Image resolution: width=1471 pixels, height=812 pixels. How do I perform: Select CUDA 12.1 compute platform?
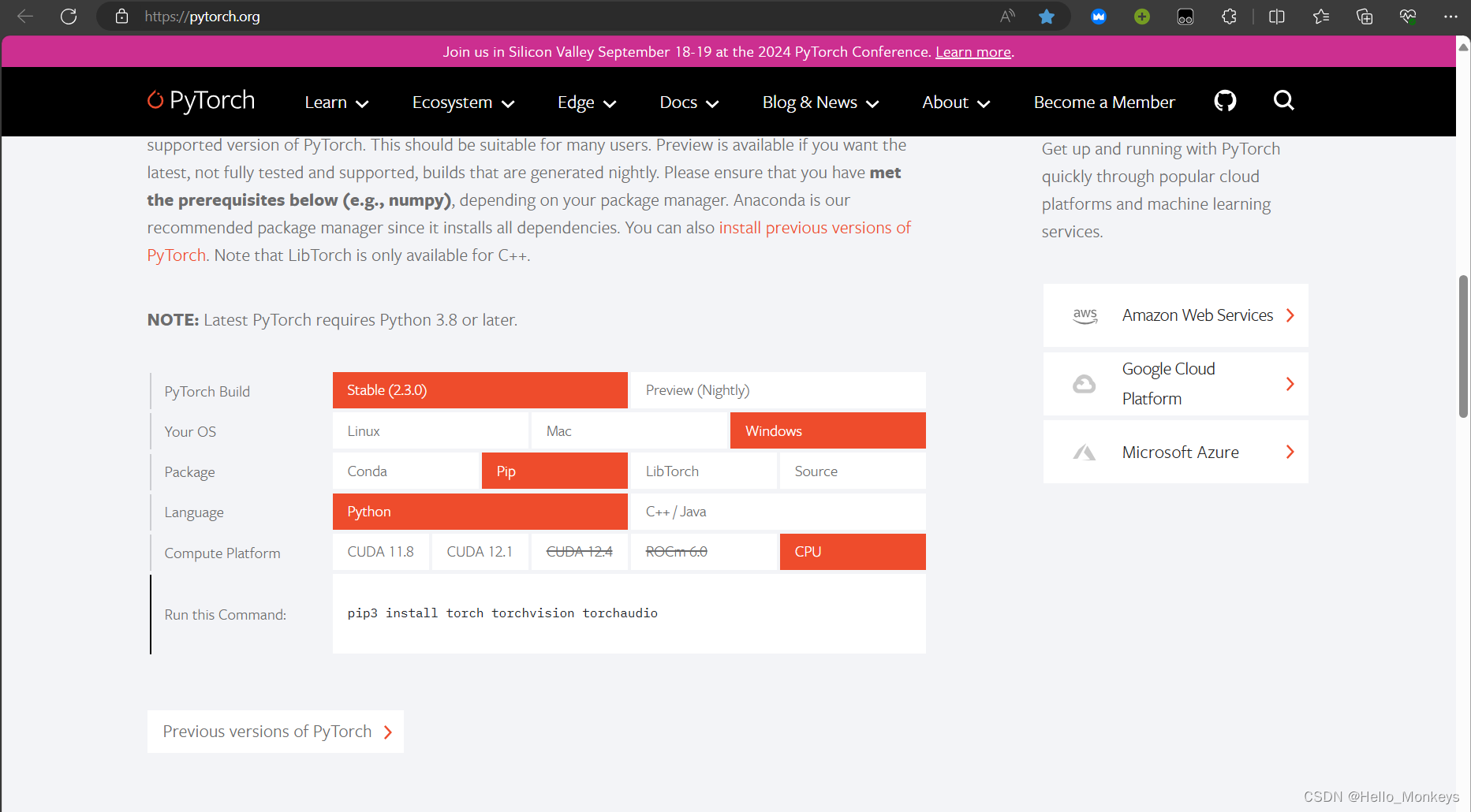click(x=480, y=552)
